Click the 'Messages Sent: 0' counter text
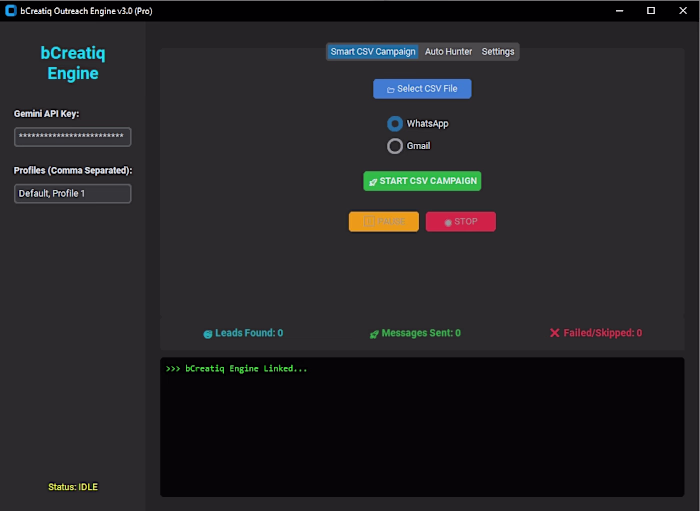Viewport: 700px width, 511px height. point(421,333)
